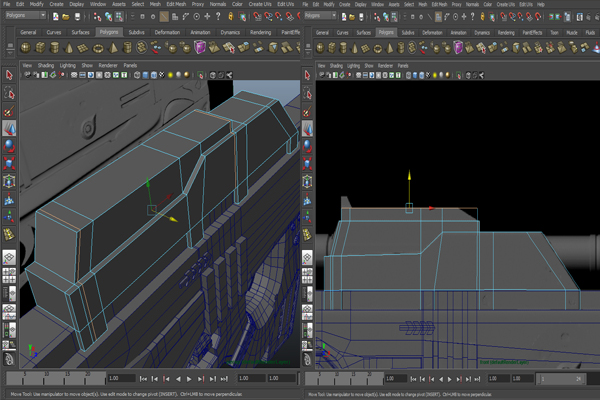Click Play backwards button in left window
This screenshot has width=600, height=400.
(178, 379)
